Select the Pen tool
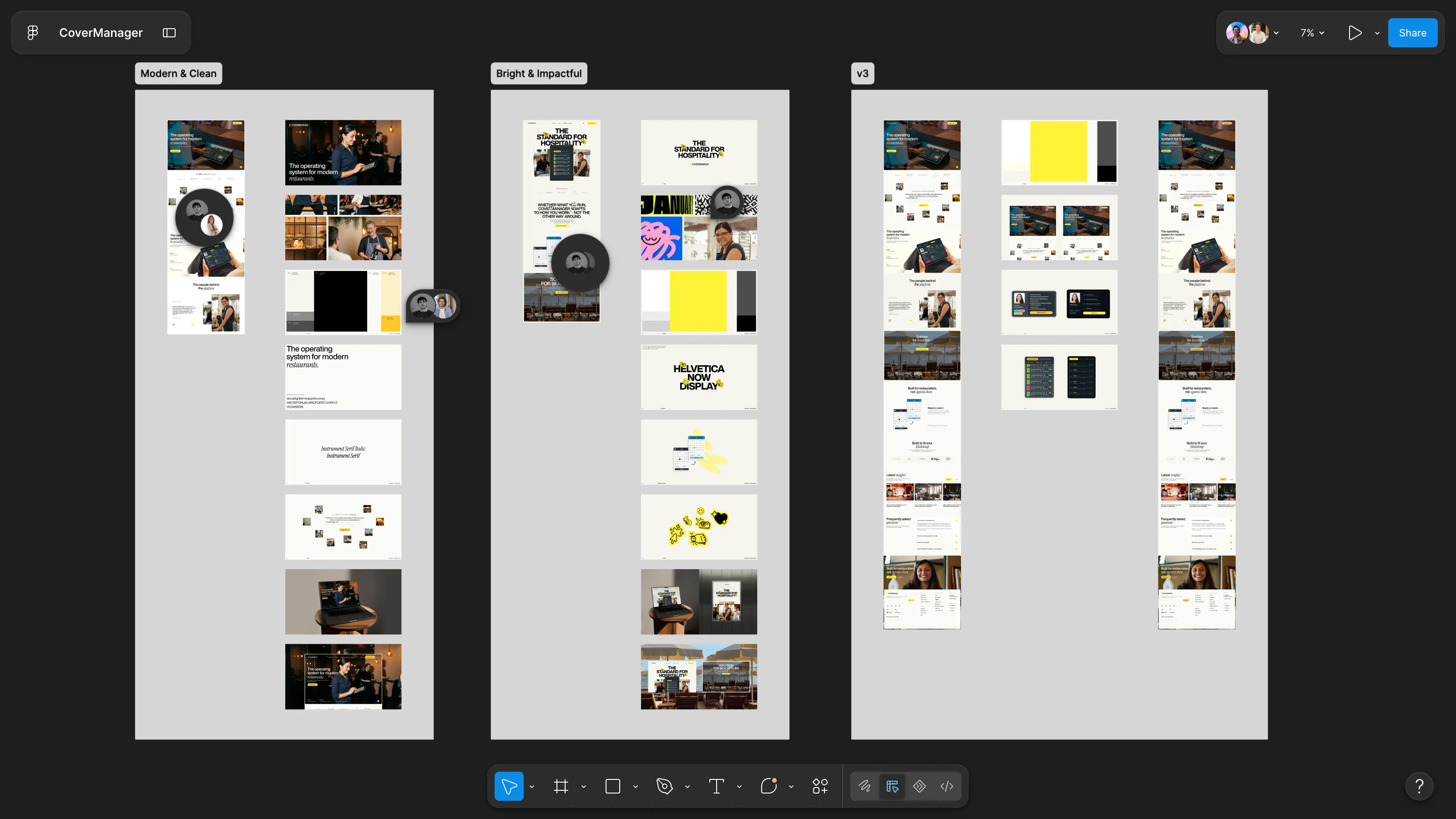This screenshot has width=1456, height=819. pyautogui.click(x=665, y=786)
